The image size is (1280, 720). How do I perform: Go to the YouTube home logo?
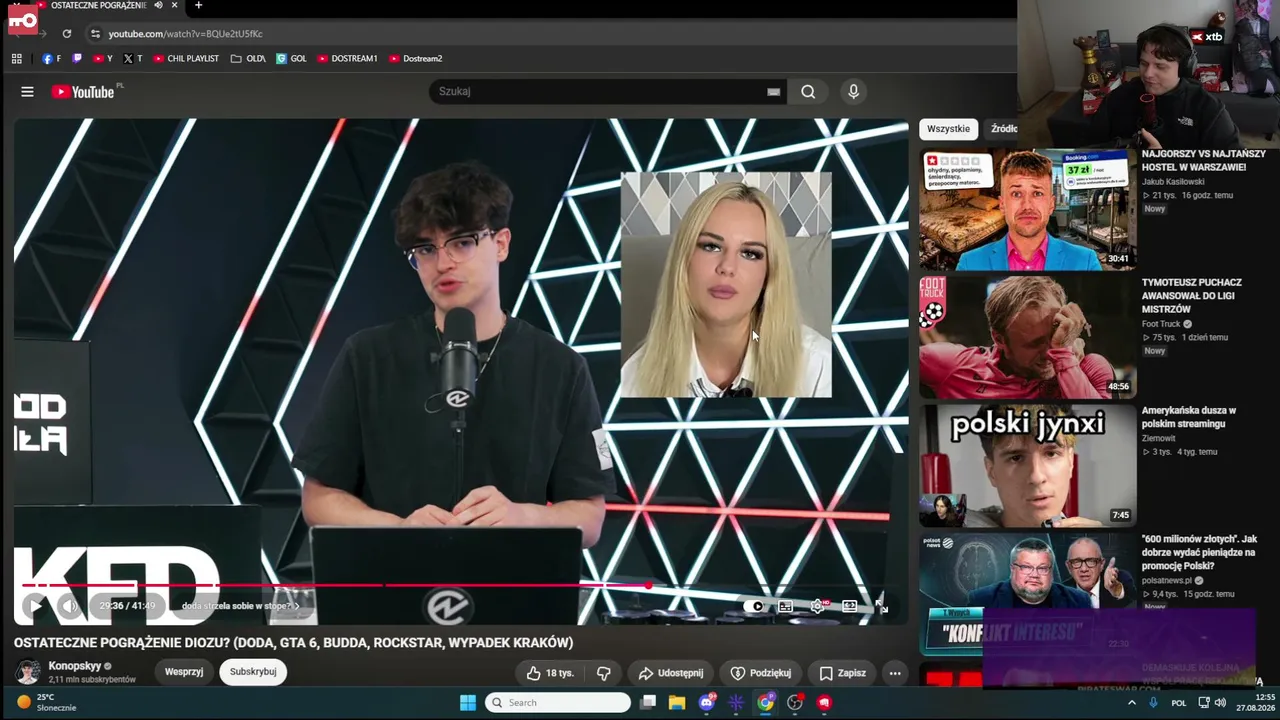tap(84, 92)
